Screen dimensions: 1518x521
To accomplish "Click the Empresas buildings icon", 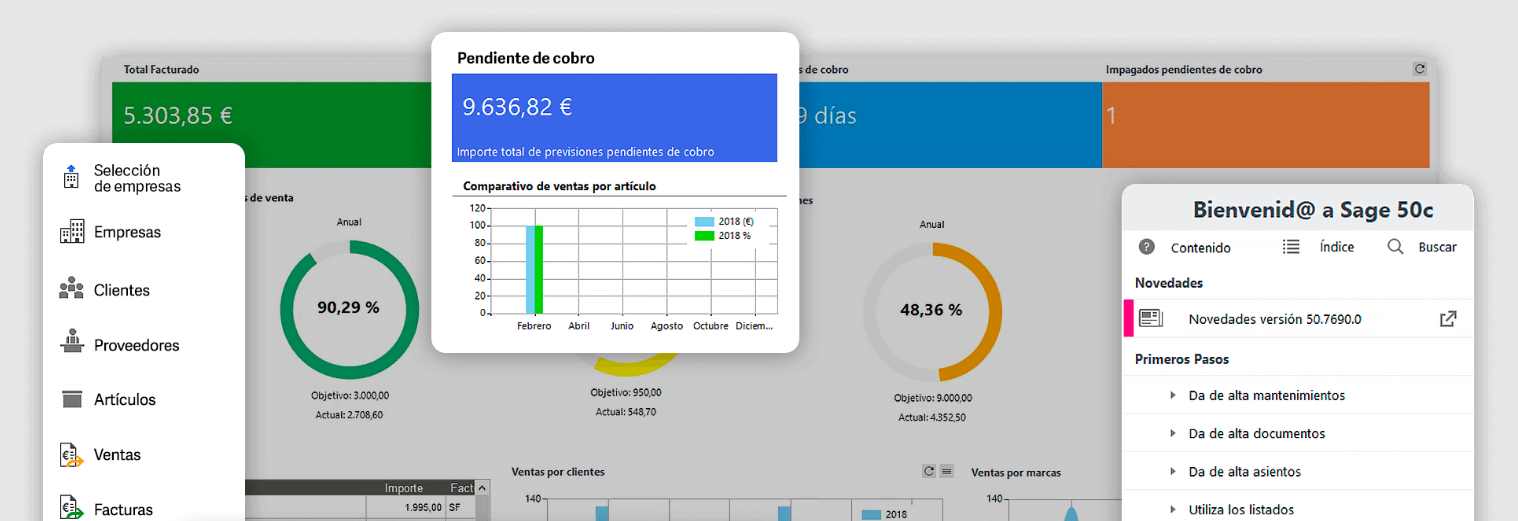I will pos(72,232).
